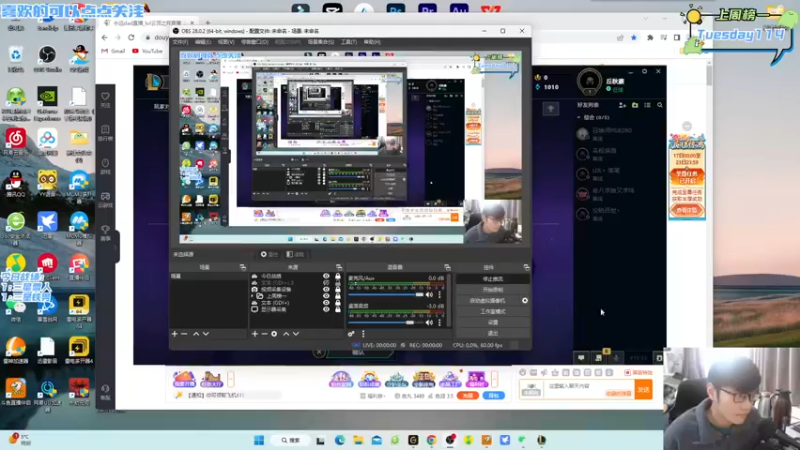Click new folder icon in LoL friends list
Viewport: 800px width, 450px height.
coord(635,105)
